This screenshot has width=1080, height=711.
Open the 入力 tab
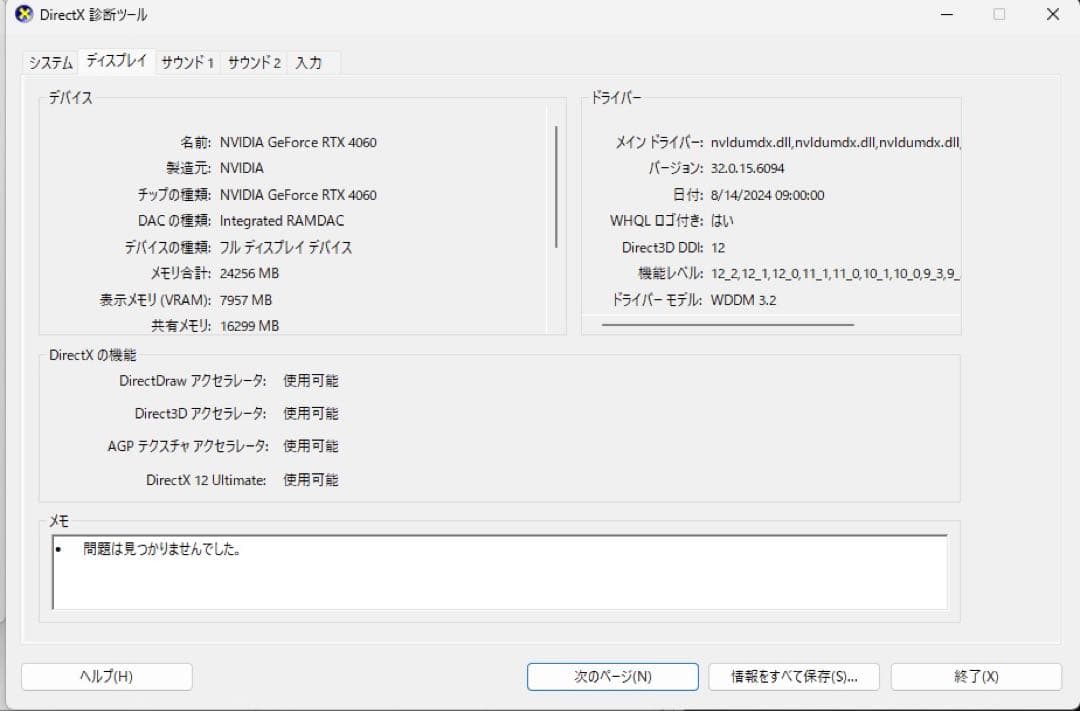click(x=310, y=61)
